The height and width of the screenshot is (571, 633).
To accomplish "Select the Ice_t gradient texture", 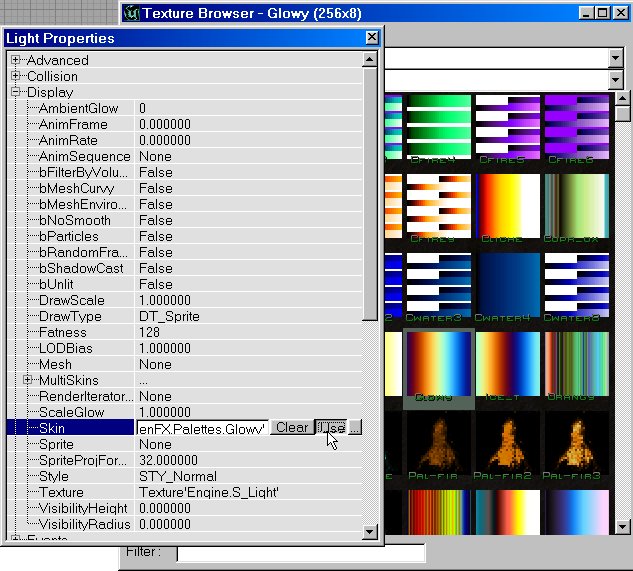I will [507, 366].
